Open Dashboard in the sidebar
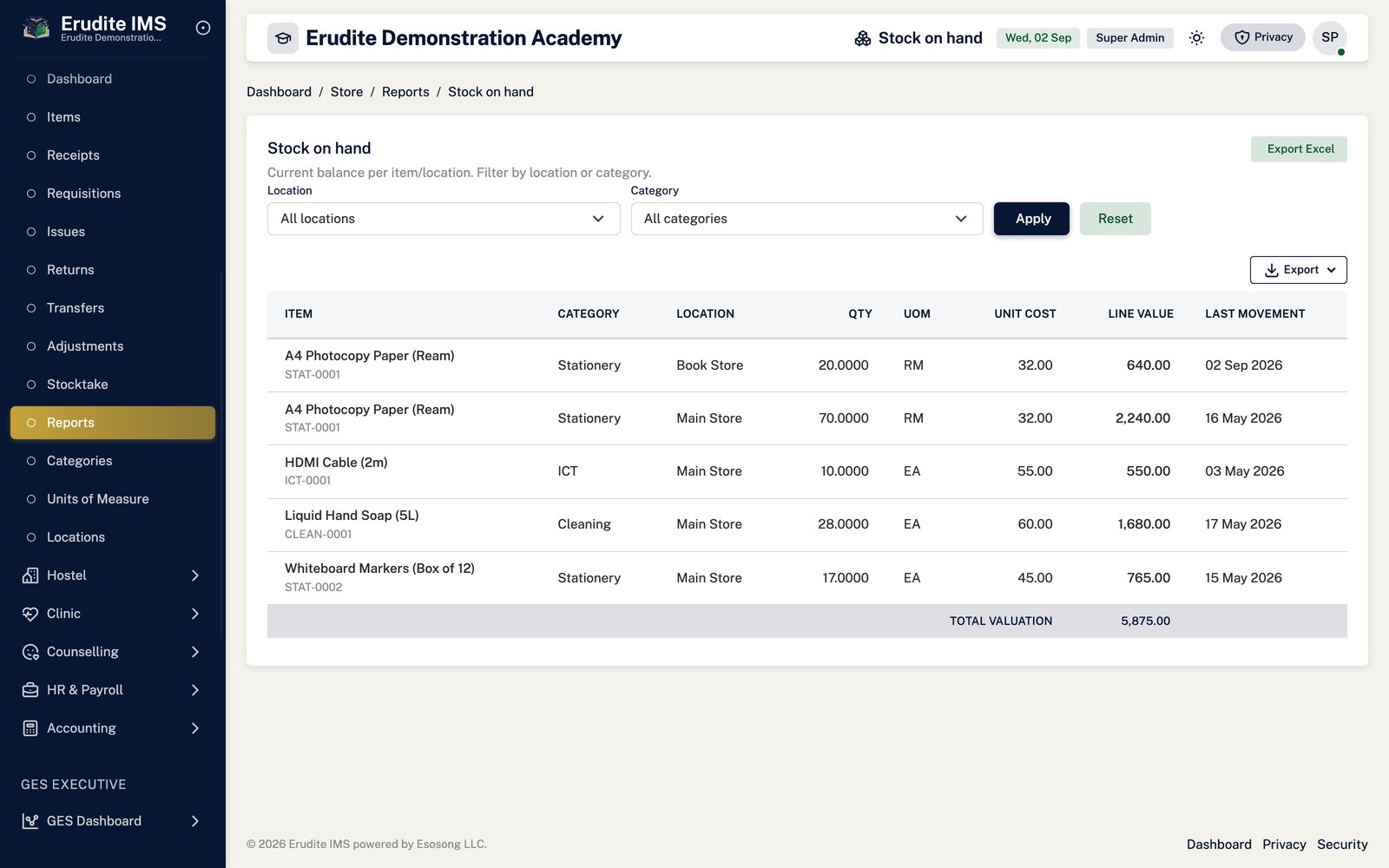This screenshot has width=1389, height=868. point(113,79)
